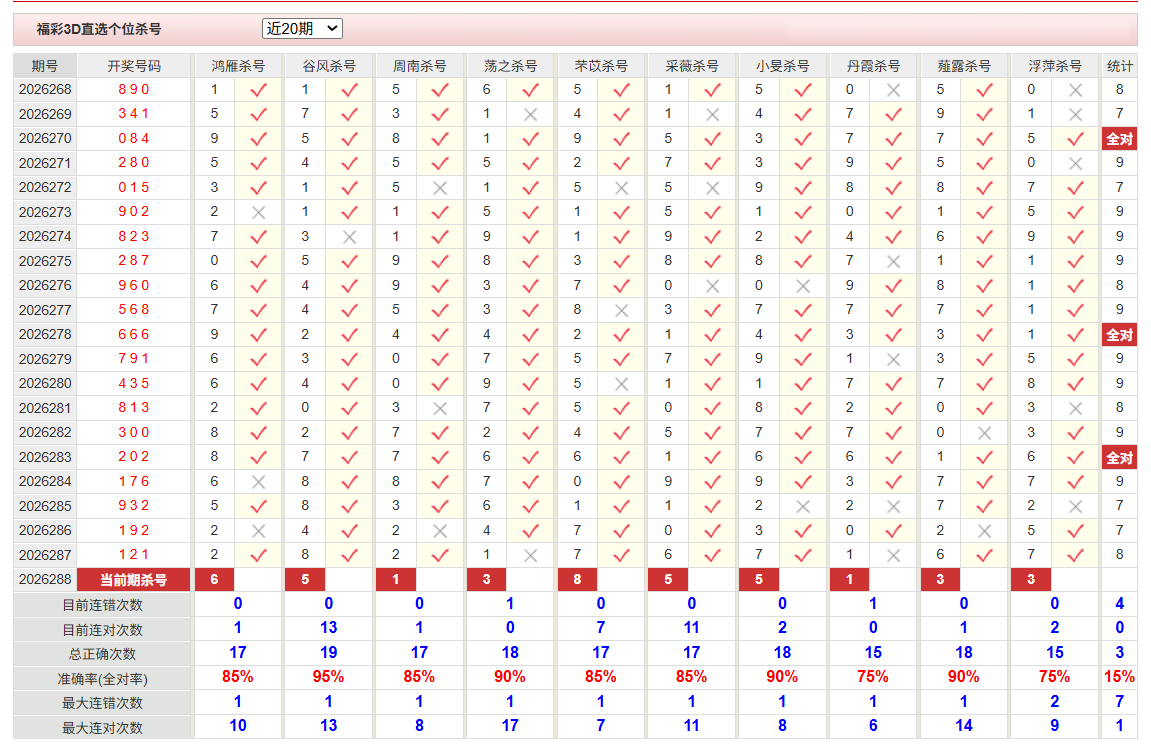Open the 近20期 period dropdown
The image size is (1151, 755).
click(x=302, y=29)
